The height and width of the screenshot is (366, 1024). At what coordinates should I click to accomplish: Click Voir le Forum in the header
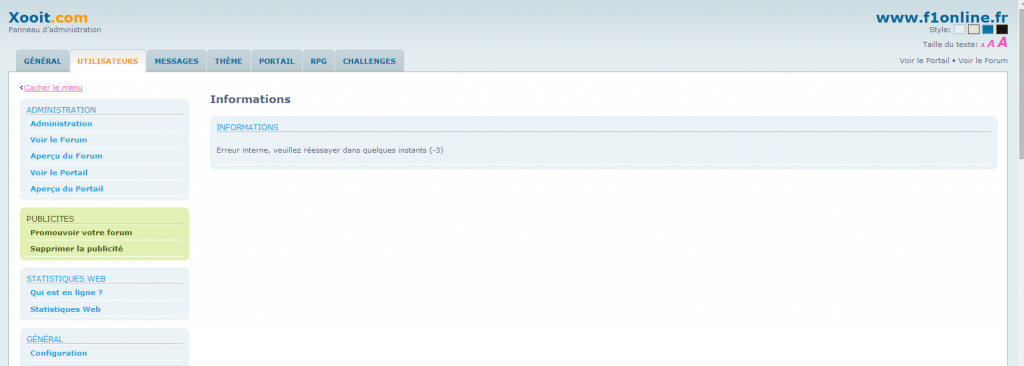point(983,61)
